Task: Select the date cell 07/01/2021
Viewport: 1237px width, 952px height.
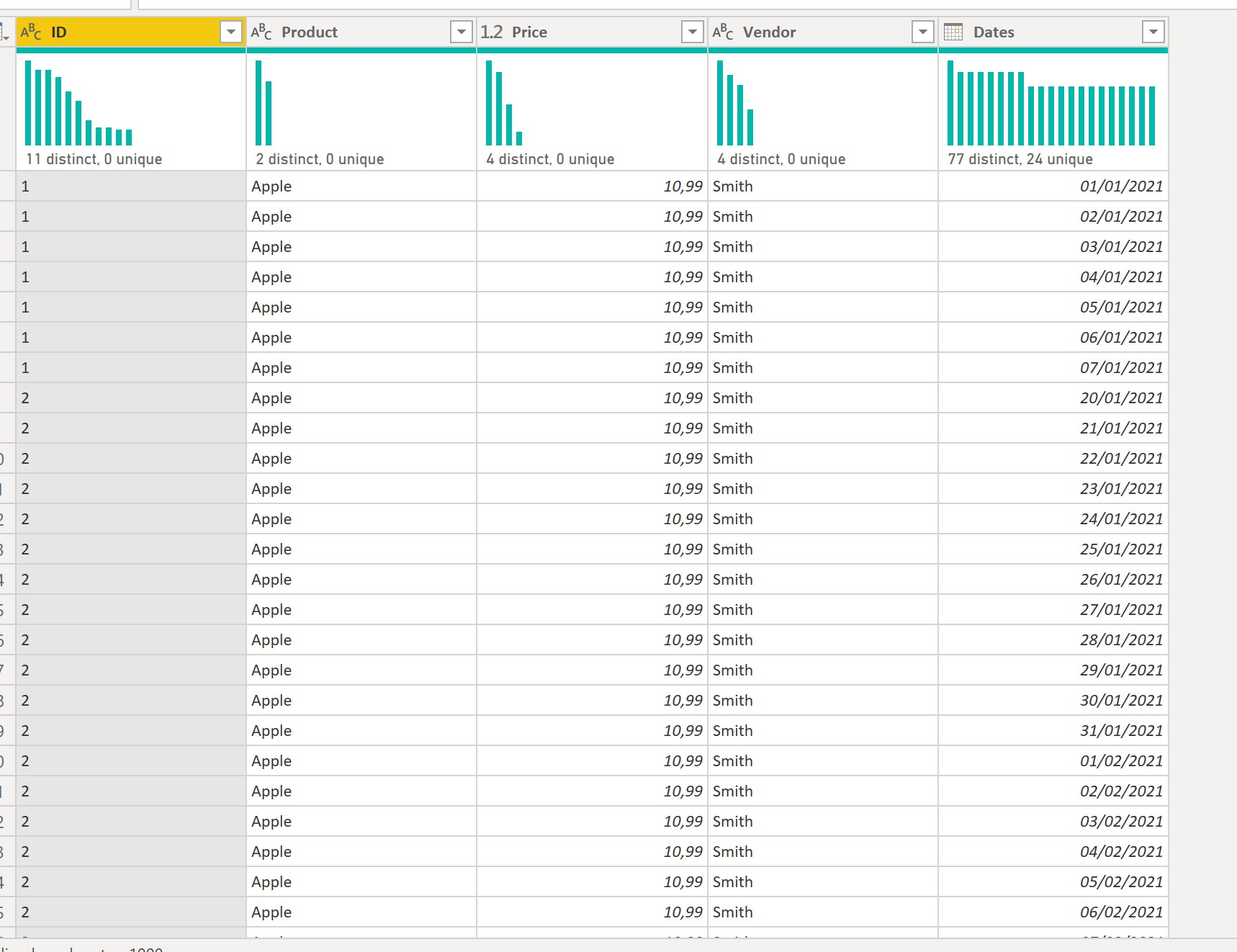Action: pos(1053,368)
